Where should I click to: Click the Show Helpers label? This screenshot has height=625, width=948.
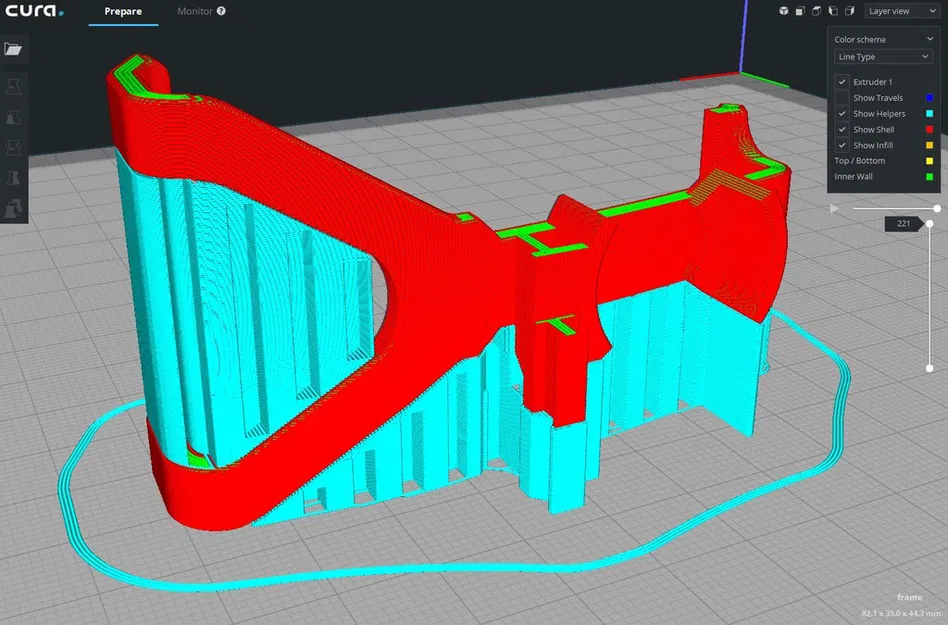879,114
